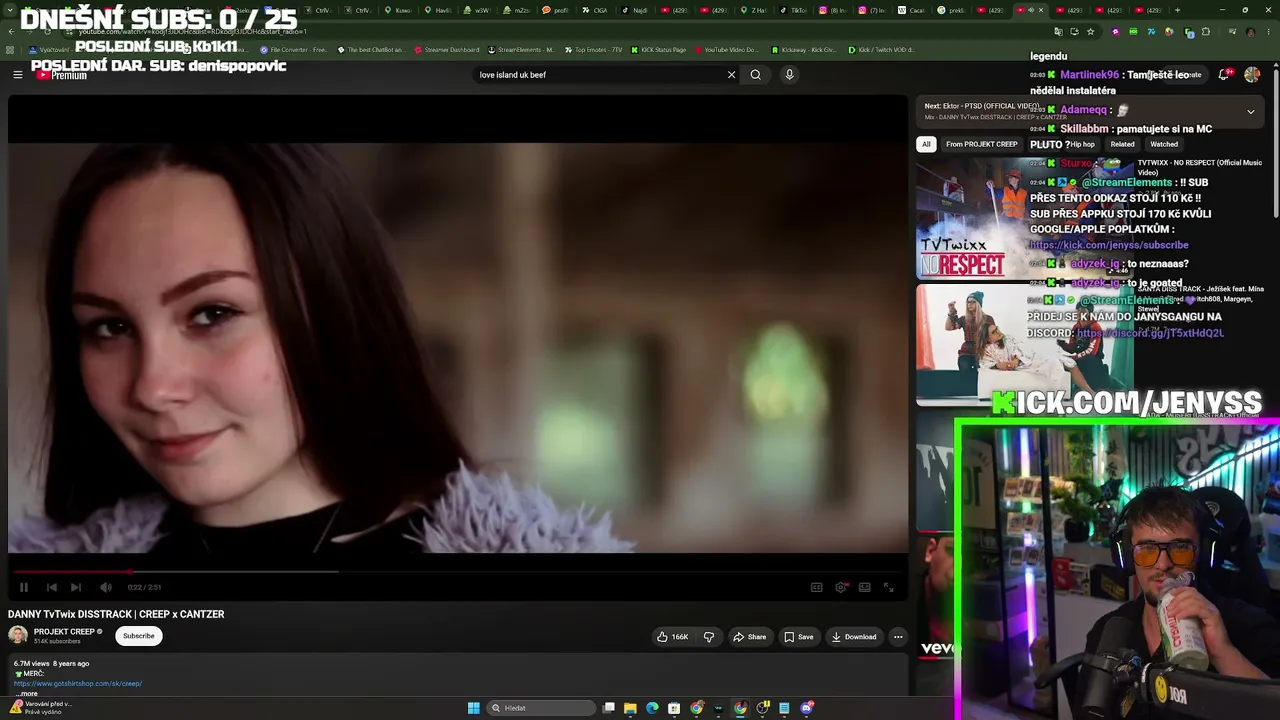Search with voice microphone
The image size is (1280, 720).
coord(789,75)
